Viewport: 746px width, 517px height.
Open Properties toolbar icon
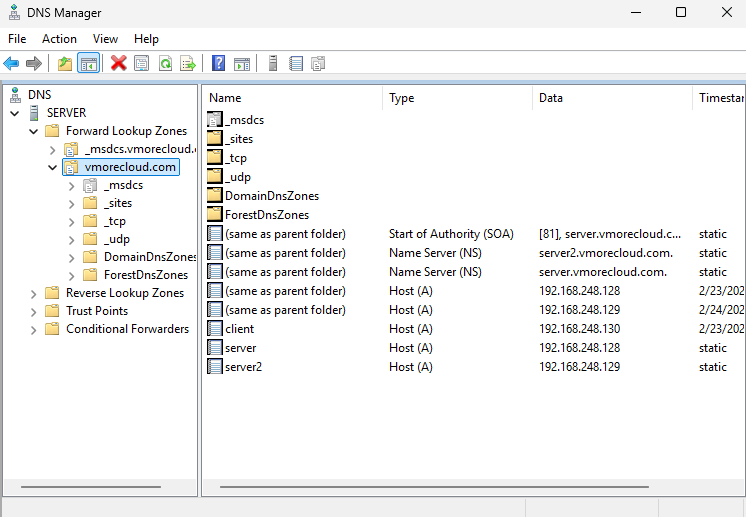[141, 63]
